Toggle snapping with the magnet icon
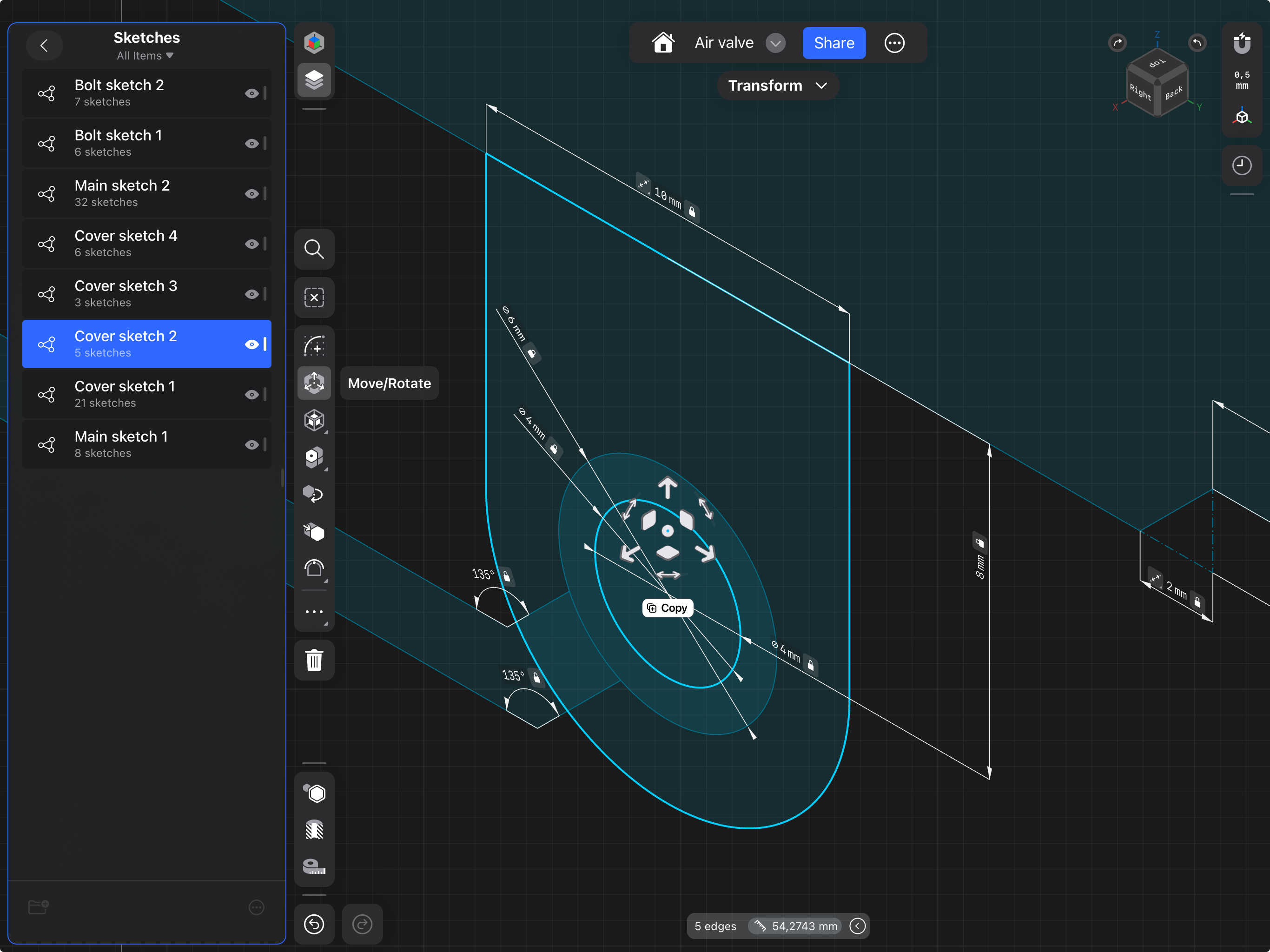The image size is (1270, 952). coord(1242,42)
